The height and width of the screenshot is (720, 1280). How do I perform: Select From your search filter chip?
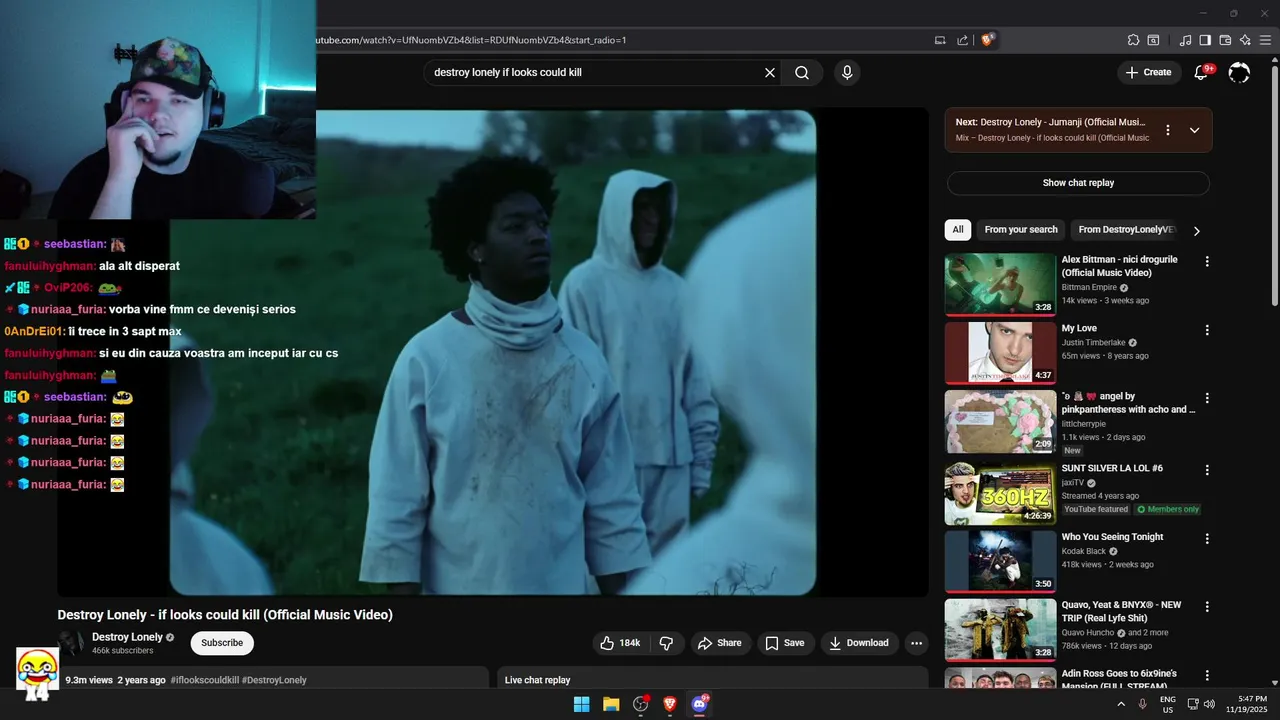pos(1020,230)
